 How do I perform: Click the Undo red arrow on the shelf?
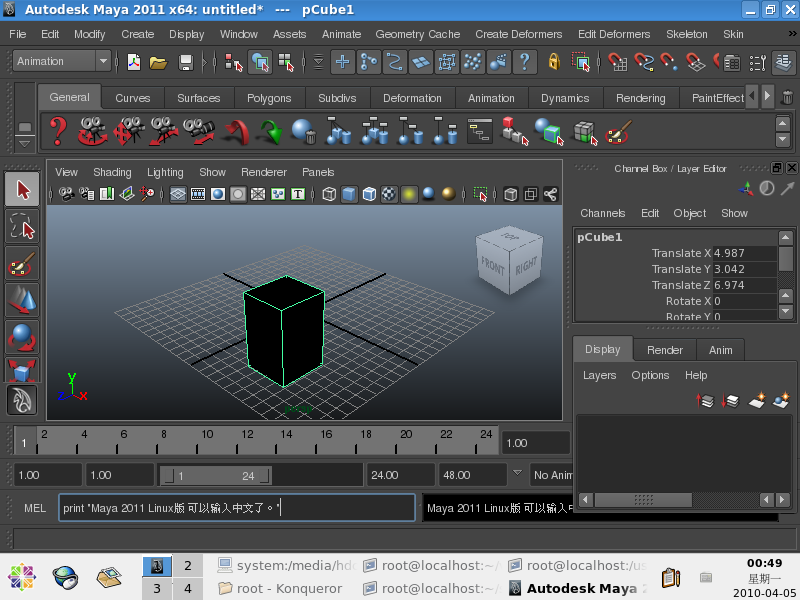(236, 132)
